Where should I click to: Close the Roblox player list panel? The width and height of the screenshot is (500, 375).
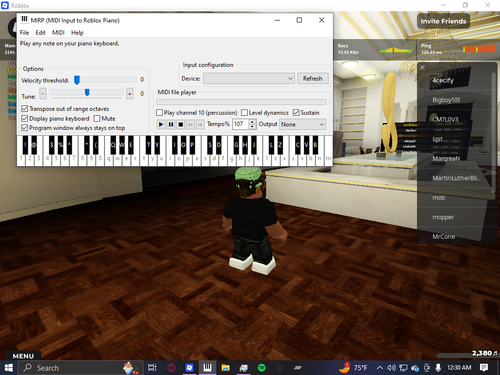point(422,67)
